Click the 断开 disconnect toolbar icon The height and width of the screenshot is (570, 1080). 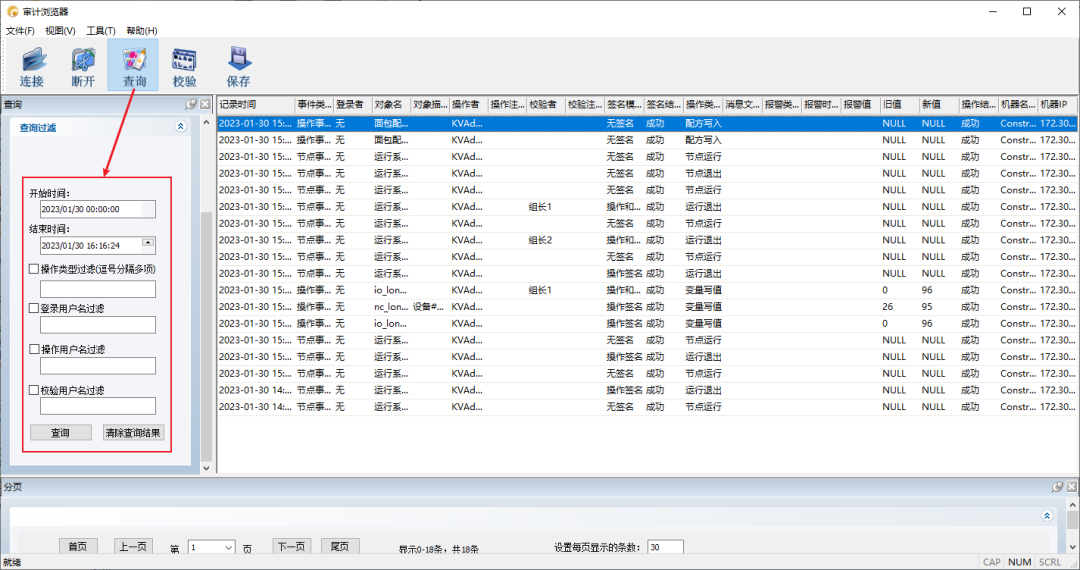(x=83, y=66)
